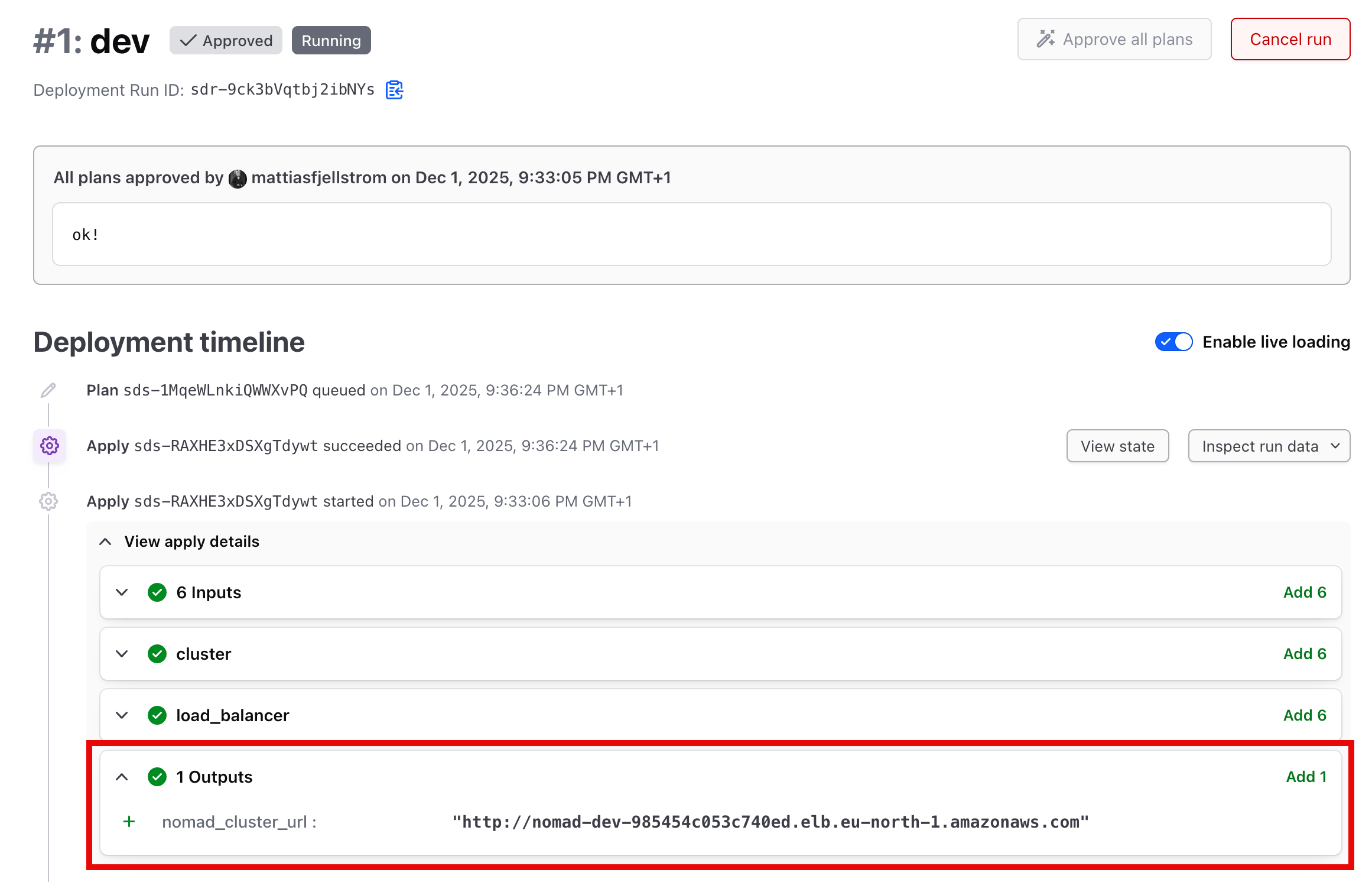This screenshot has height=882, width=1372.
Task: Open the Inspect run data dropdown
Action: [x=1269, y=446]
